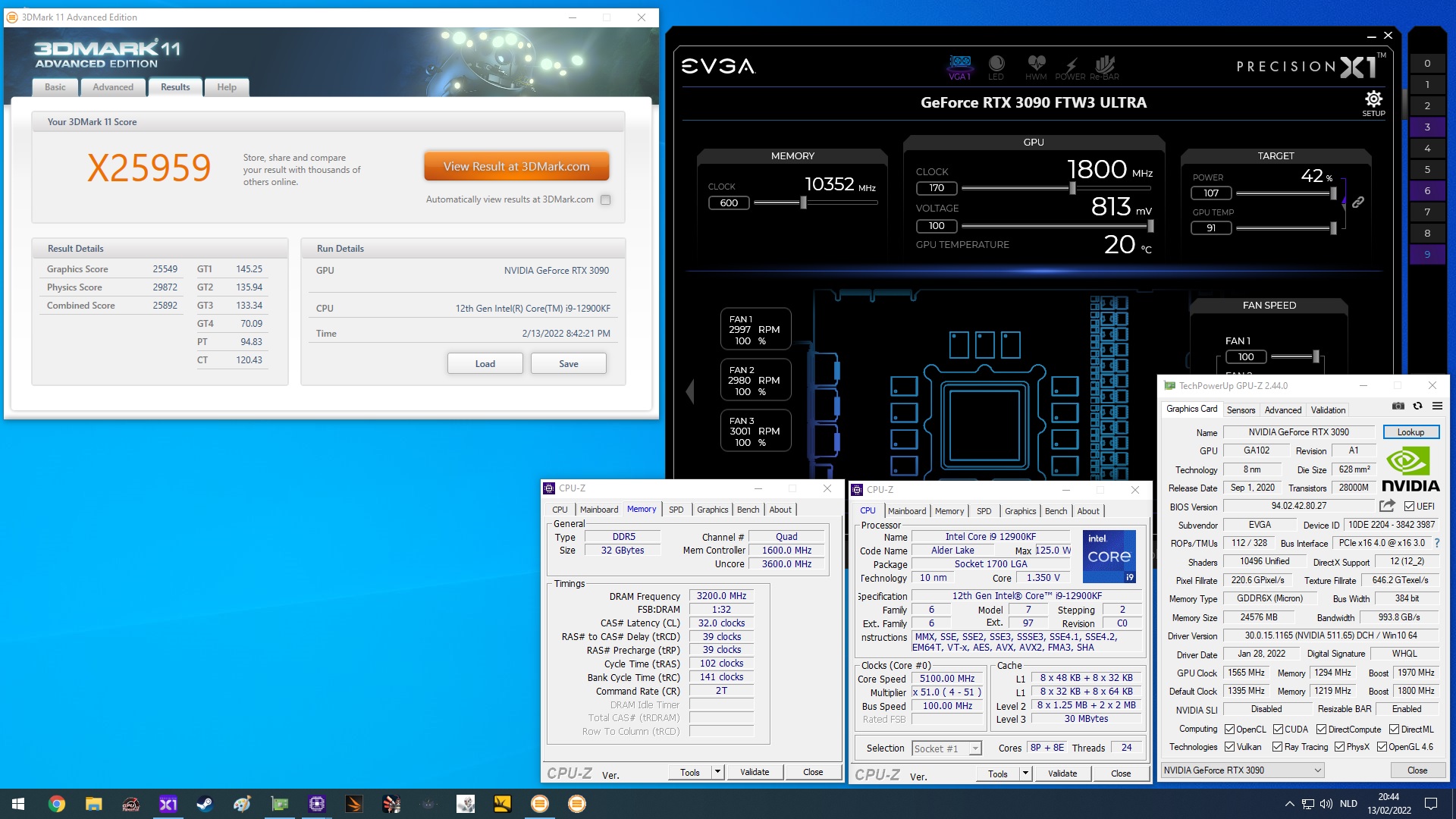The image size is (1456, 819).
Task: Open Paint from the taskbar
Action: tap(242, 804)
